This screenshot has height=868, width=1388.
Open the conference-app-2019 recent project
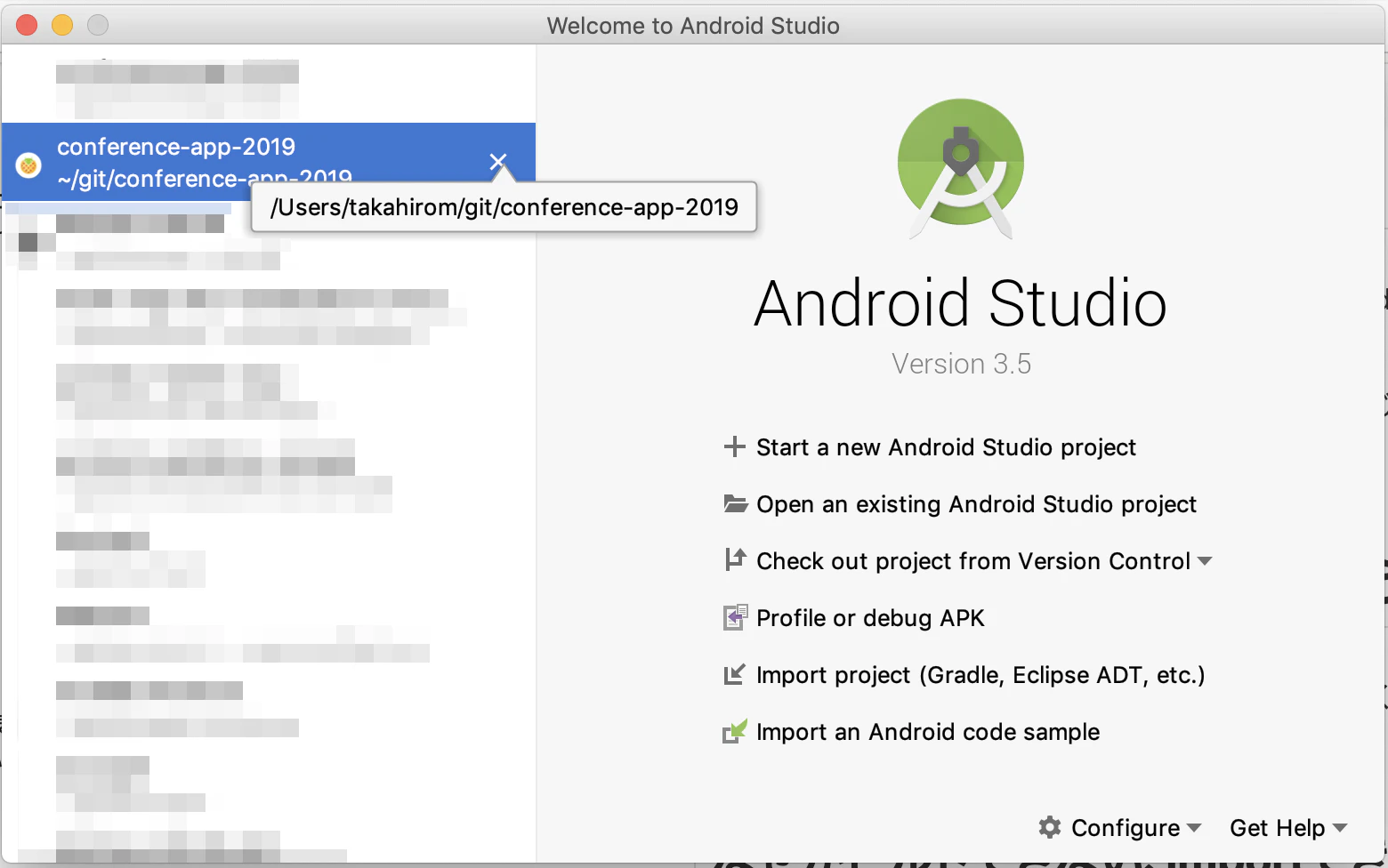click(269, 162)
